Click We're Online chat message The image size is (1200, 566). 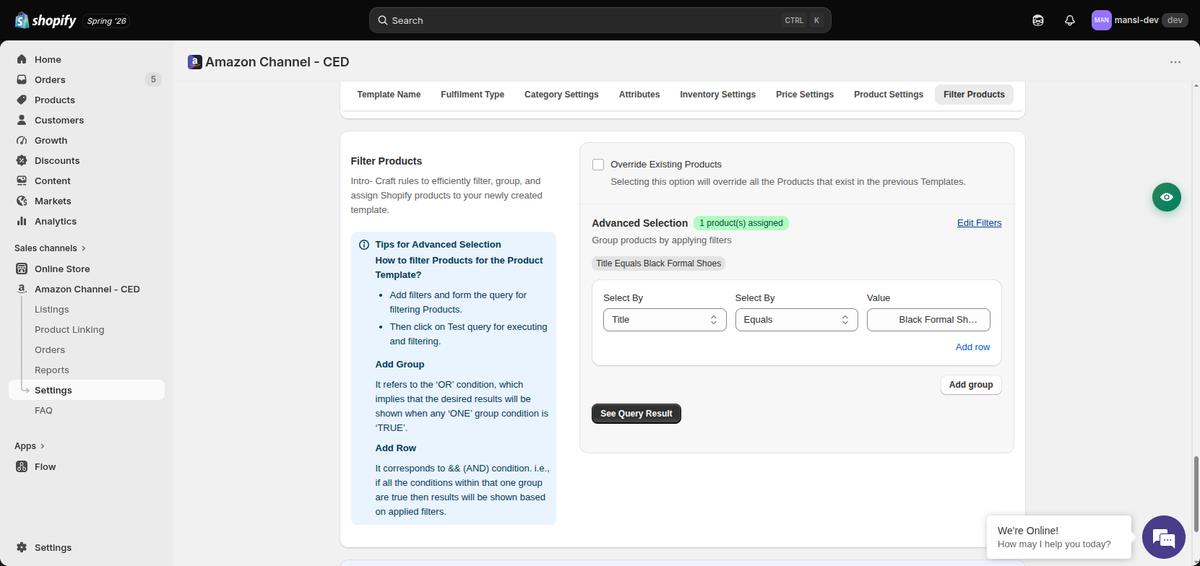(x=1058, y=537)
